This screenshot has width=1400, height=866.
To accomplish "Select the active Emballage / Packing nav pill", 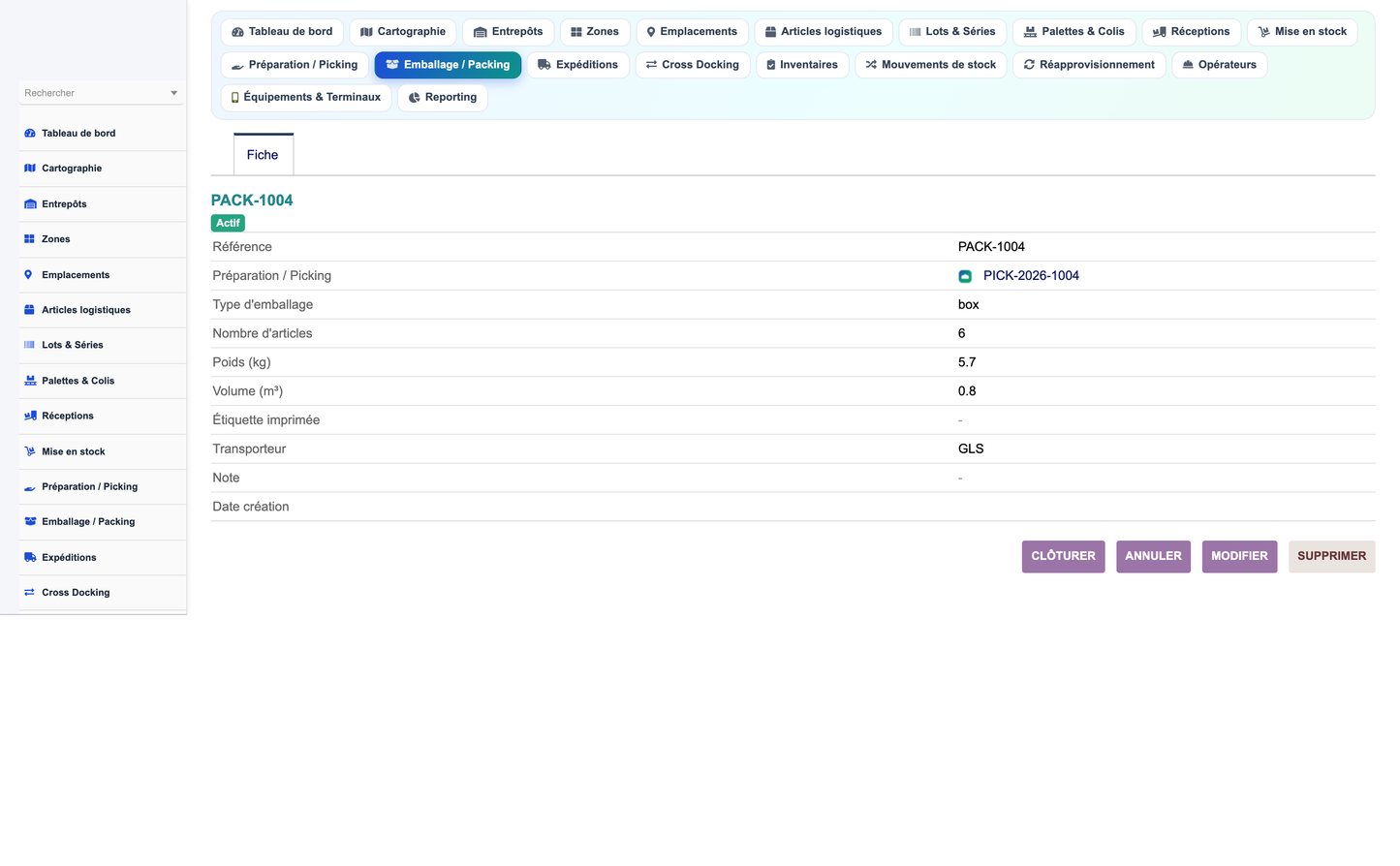I will click(x=448, y=65).
